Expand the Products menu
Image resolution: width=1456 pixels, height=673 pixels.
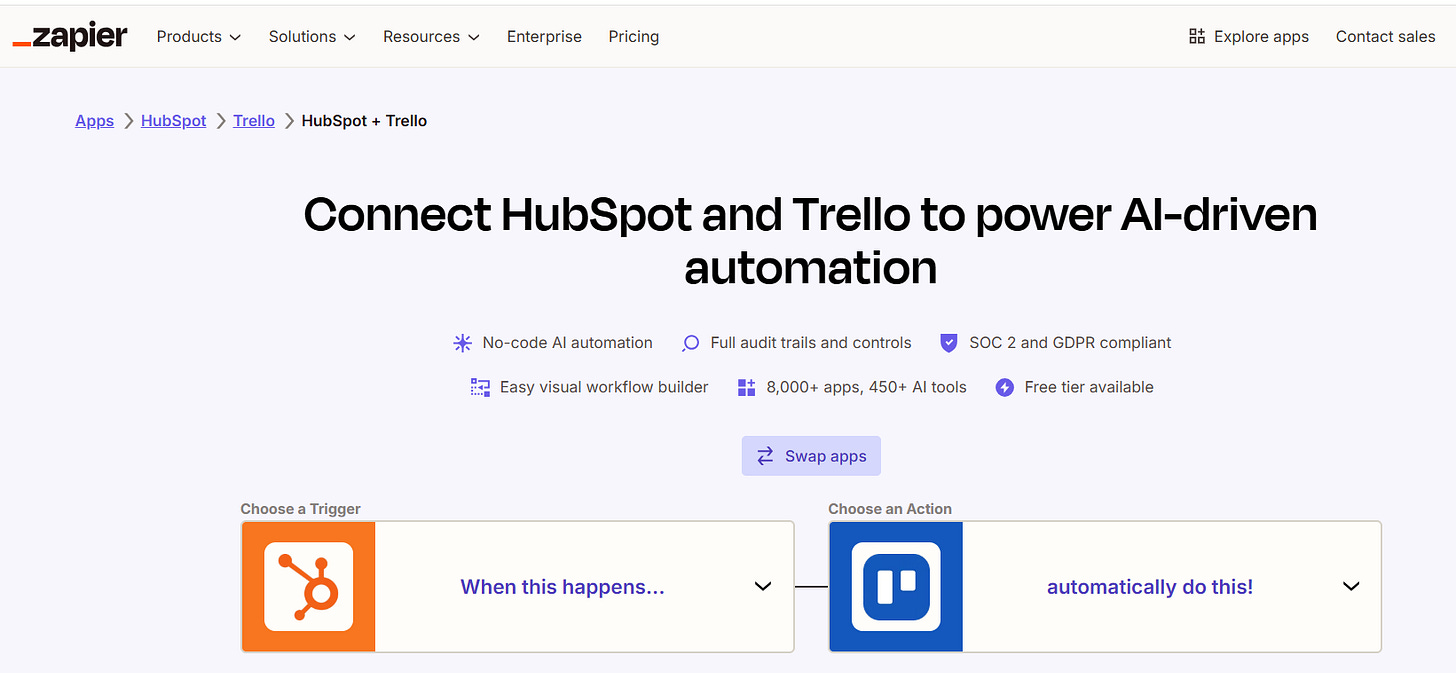tap(199, 37)
